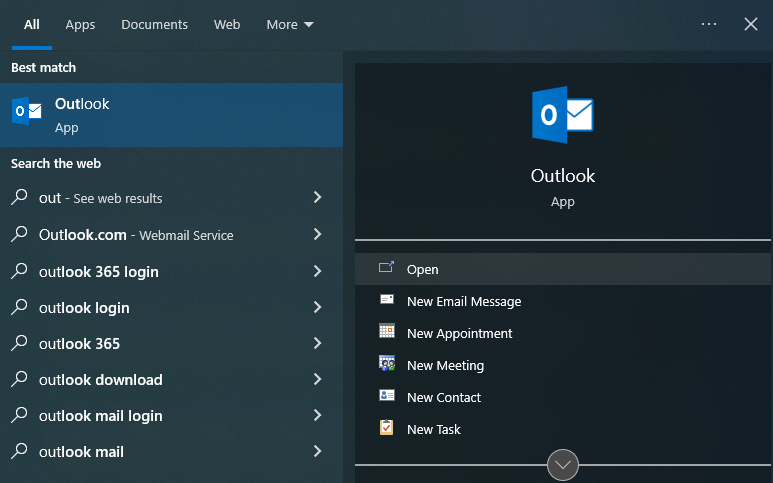Image resolution: width=773 pixels, height=483 pixels.
Task: Click magnifier icon beside outlook download
Action: [19, 379]
